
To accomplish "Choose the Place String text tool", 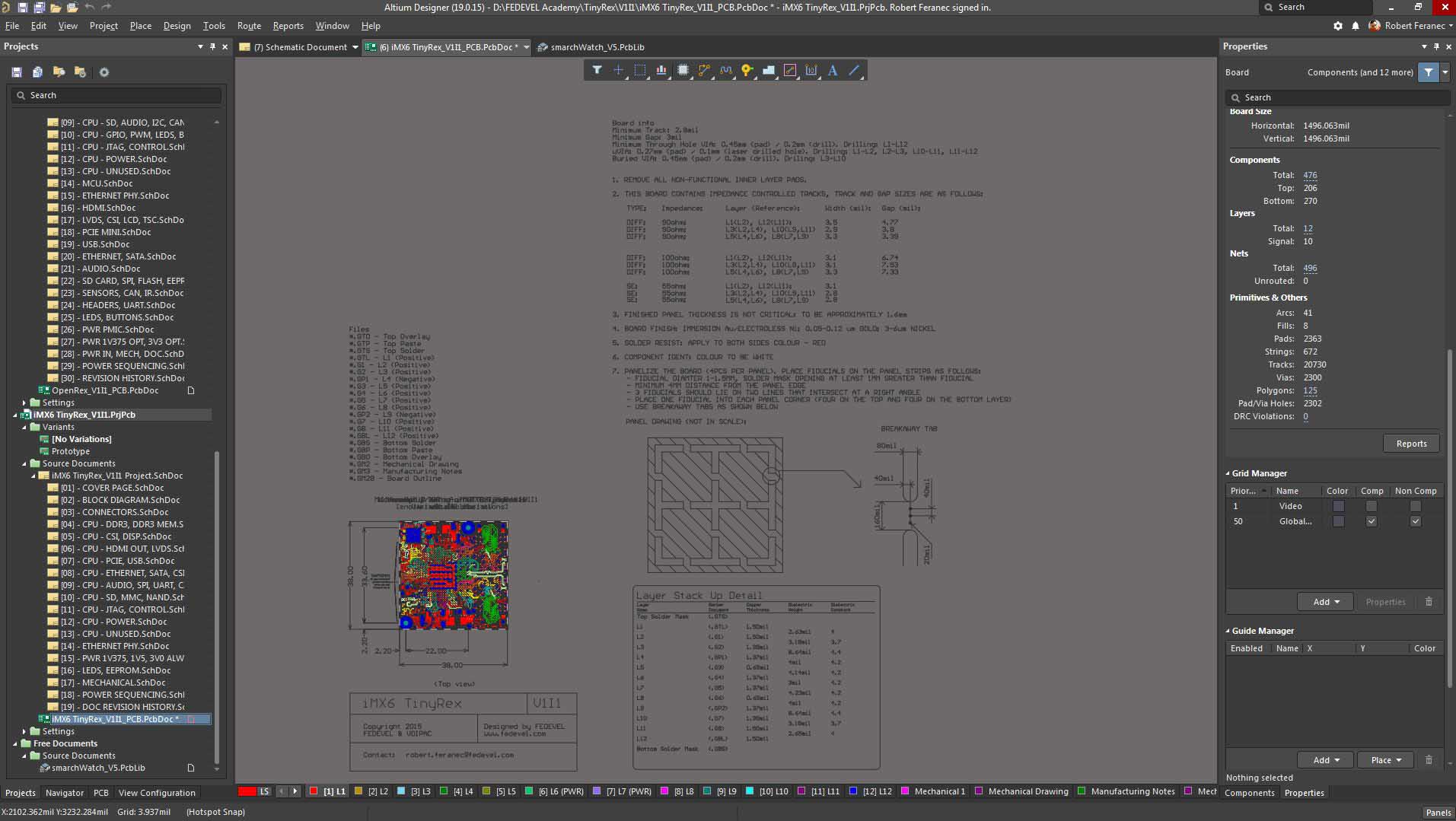I will pyautogui.click(x=833, y=71).
